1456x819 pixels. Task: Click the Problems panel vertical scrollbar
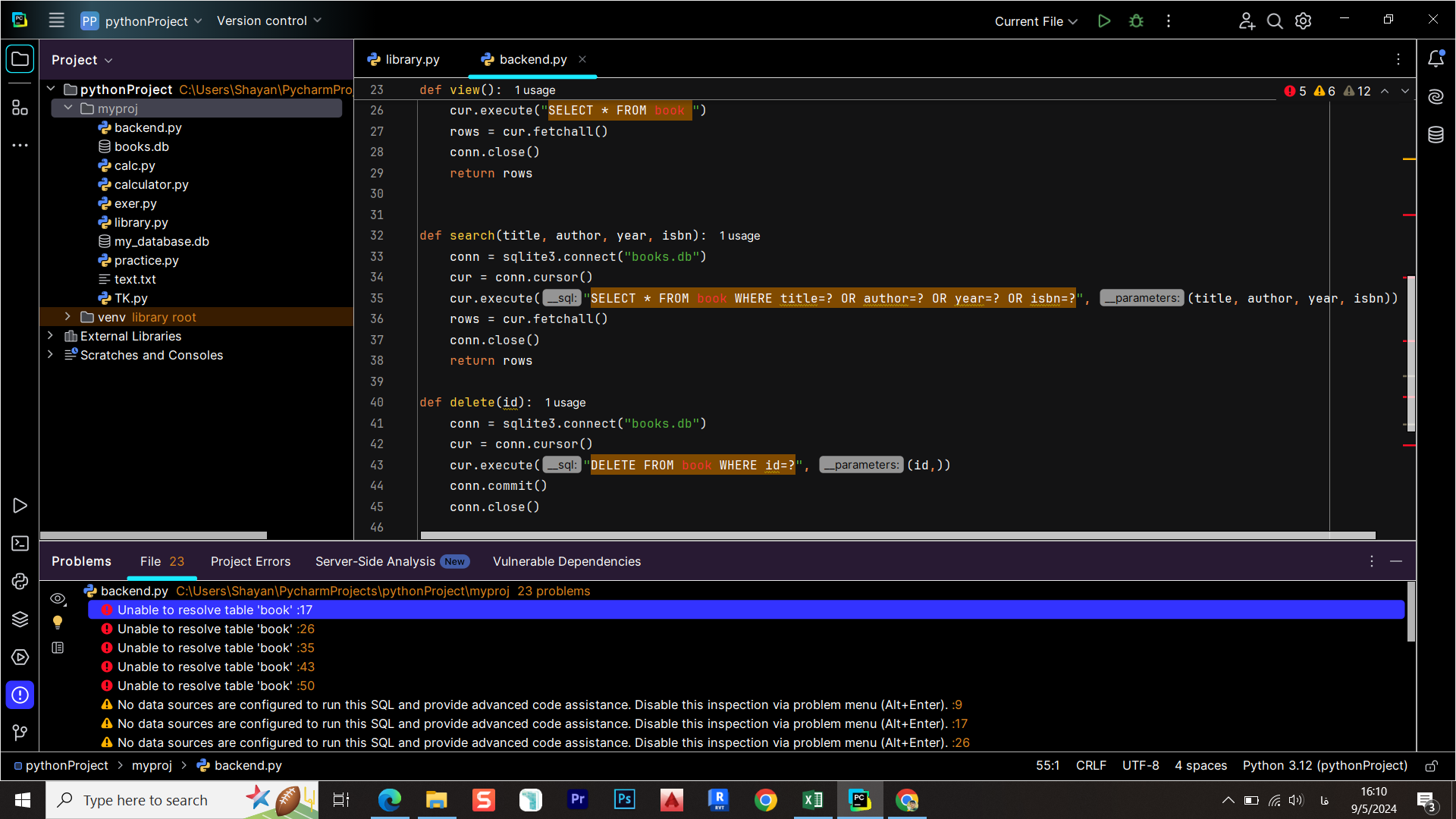pos(1410,612)
